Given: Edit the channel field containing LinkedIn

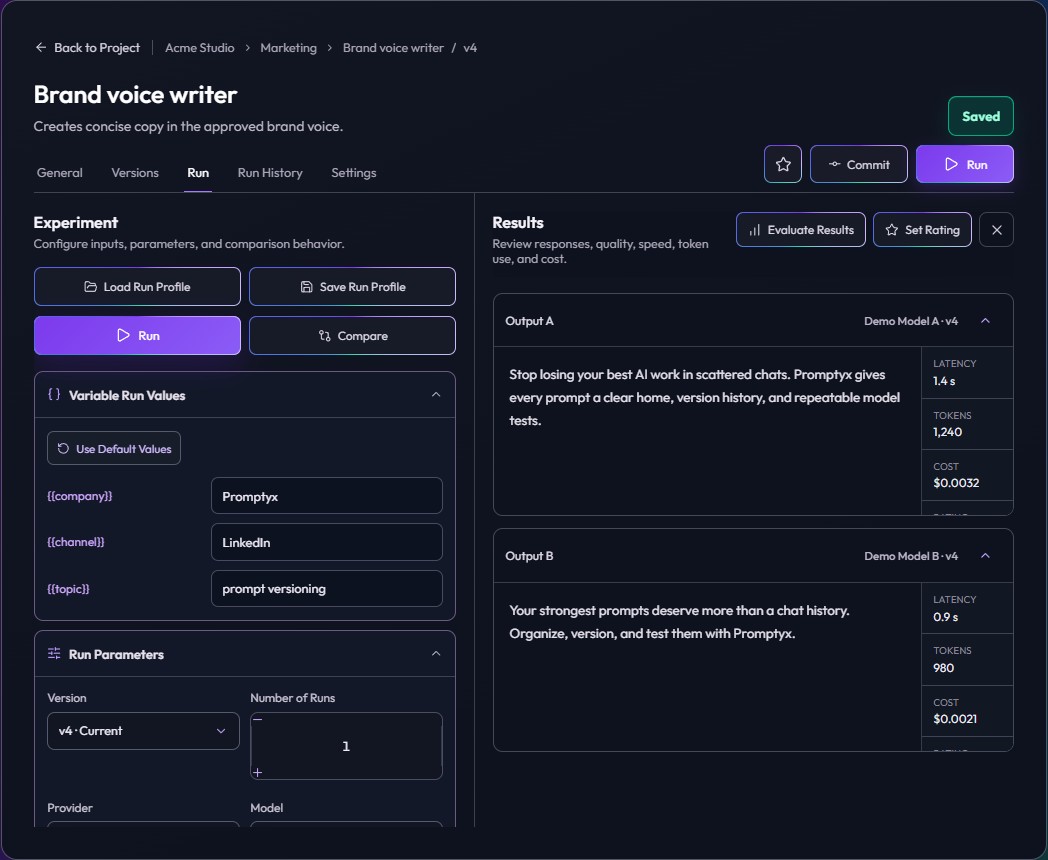Looking at the screenshot, I should tap(327, 542).
